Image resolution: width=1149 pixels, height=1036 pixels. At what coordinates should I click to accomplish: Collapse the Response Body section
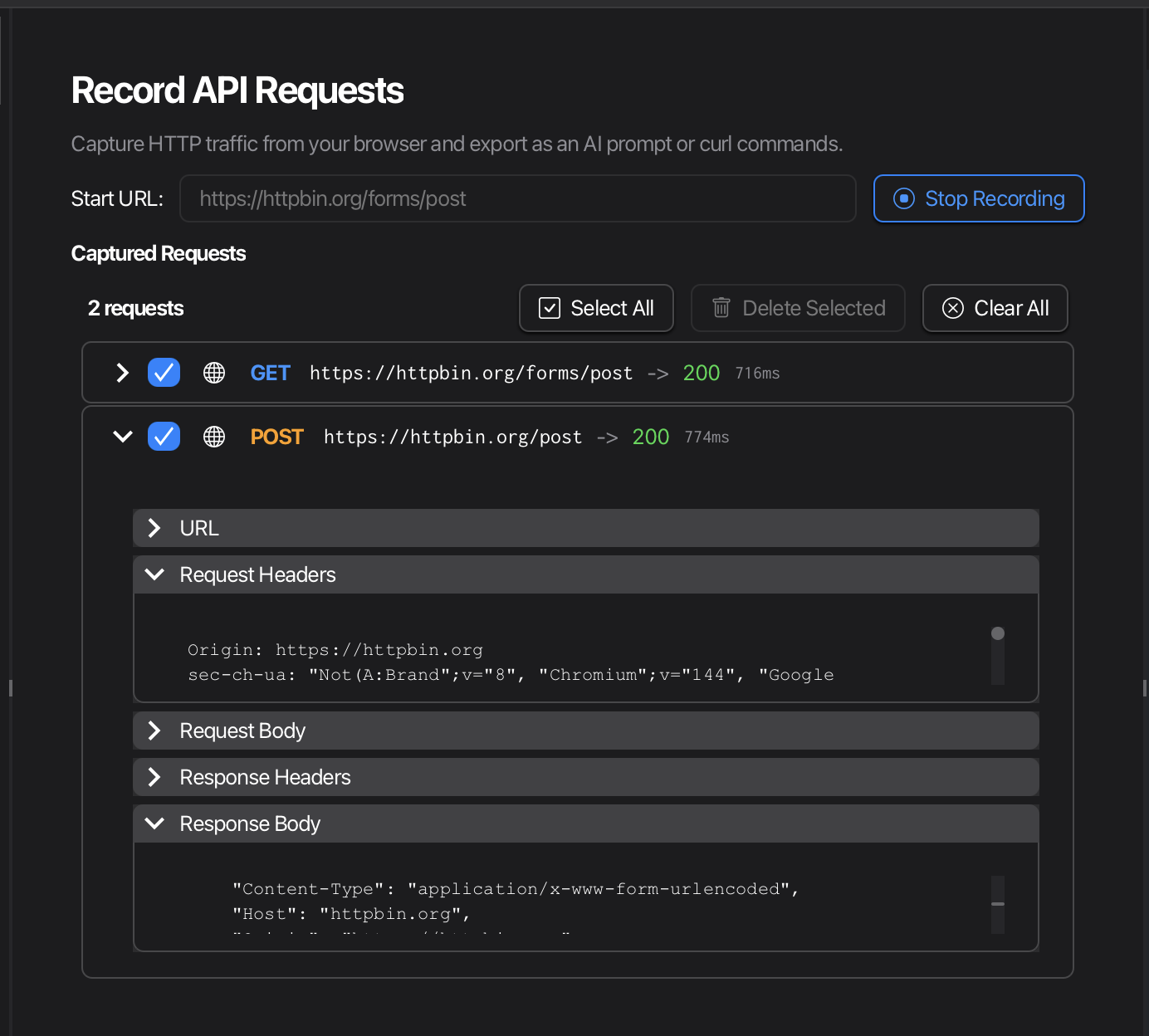(154, 823)
